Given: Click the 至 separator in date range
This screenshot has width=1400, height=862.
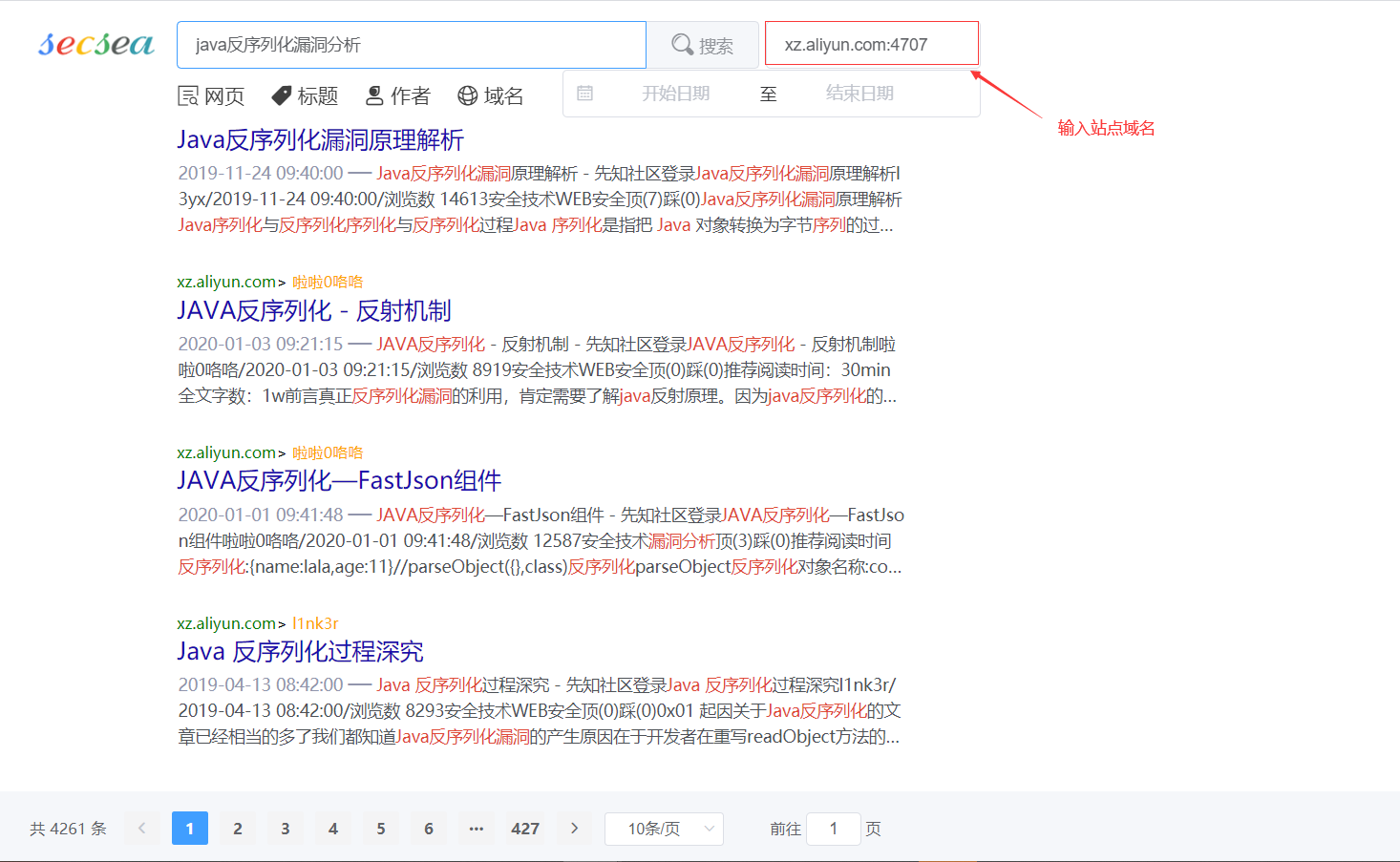Looking at the screenshot, I should click(x=769, y=94).
